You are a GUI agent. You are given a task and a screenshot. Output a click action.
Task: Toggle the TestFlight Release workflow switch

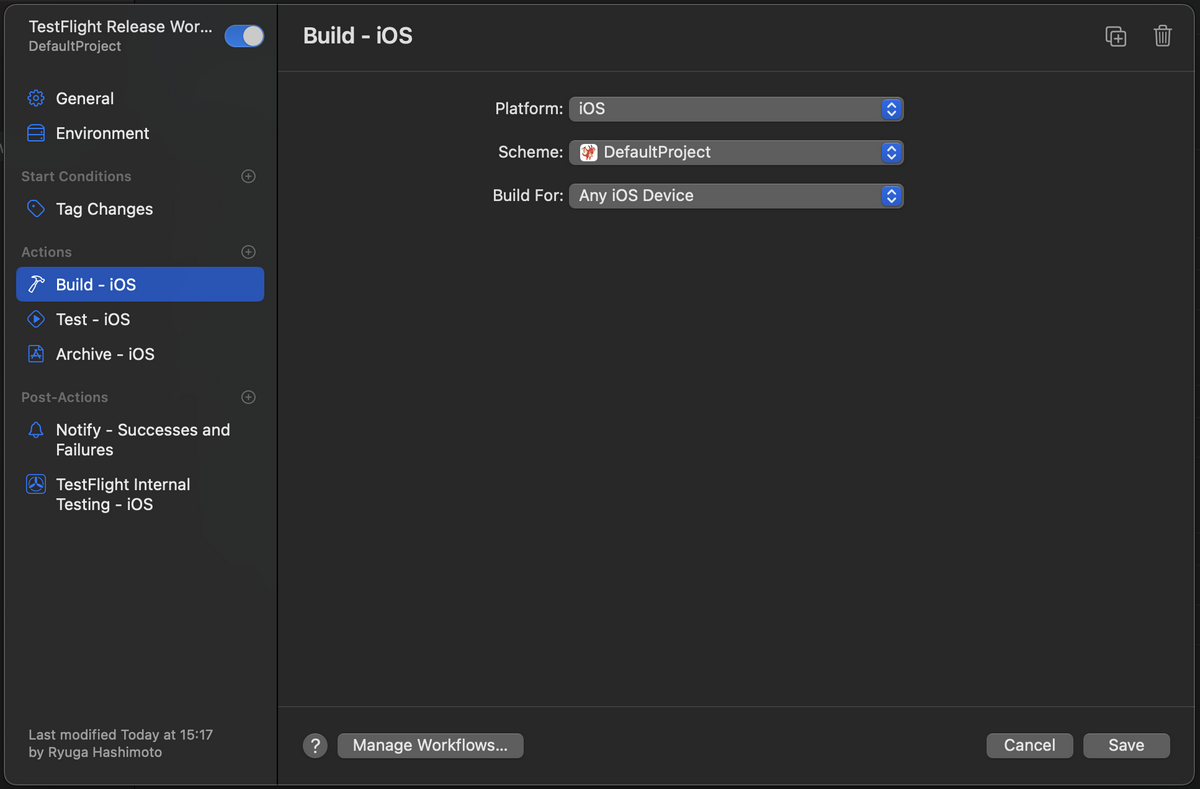(x=244, y=36)
